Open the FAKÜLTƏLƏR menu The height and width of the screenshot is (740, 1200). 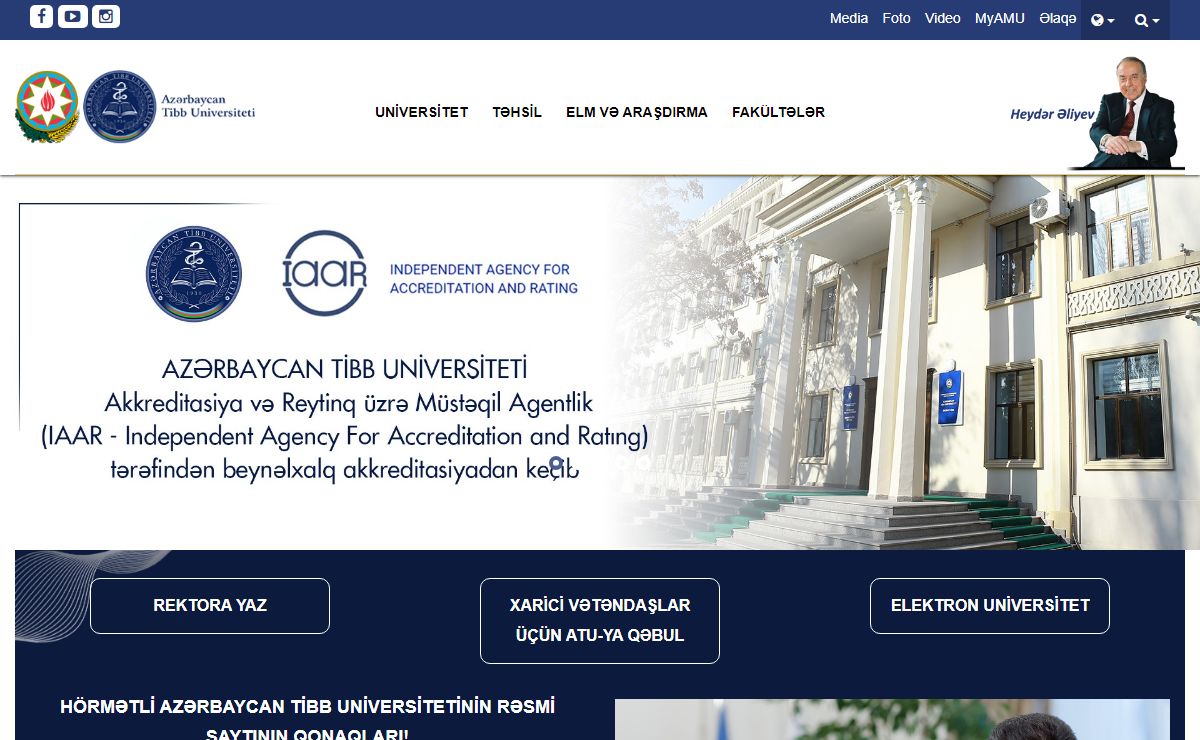tap(778, 112)
